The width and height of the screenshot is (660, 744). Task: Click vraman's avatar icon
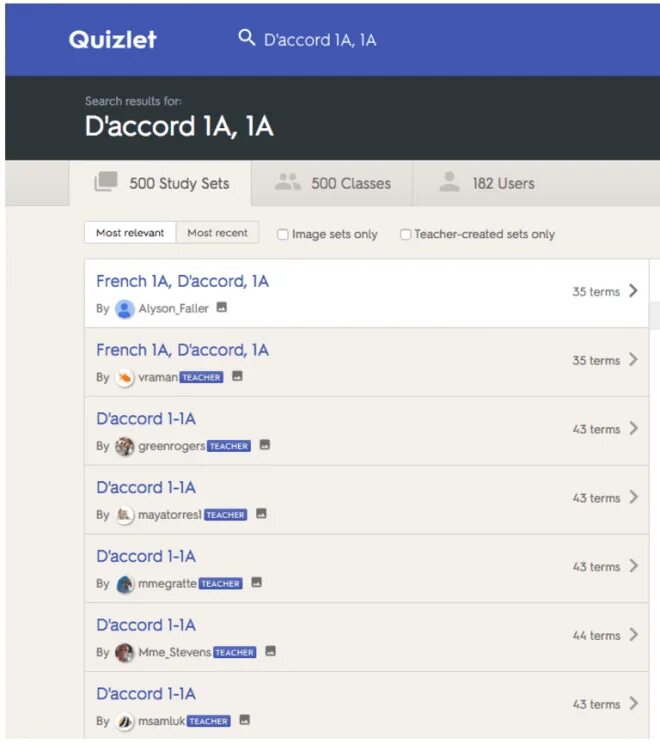pyautogui.click(x=125, y=378)
